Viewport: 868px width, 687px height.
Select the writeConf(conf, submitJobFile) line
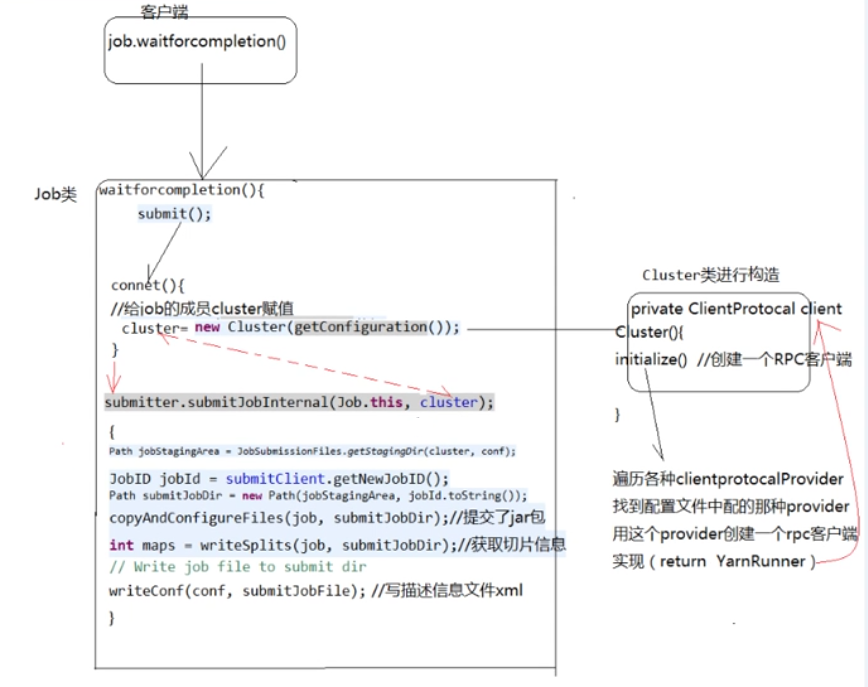point(316,591)
